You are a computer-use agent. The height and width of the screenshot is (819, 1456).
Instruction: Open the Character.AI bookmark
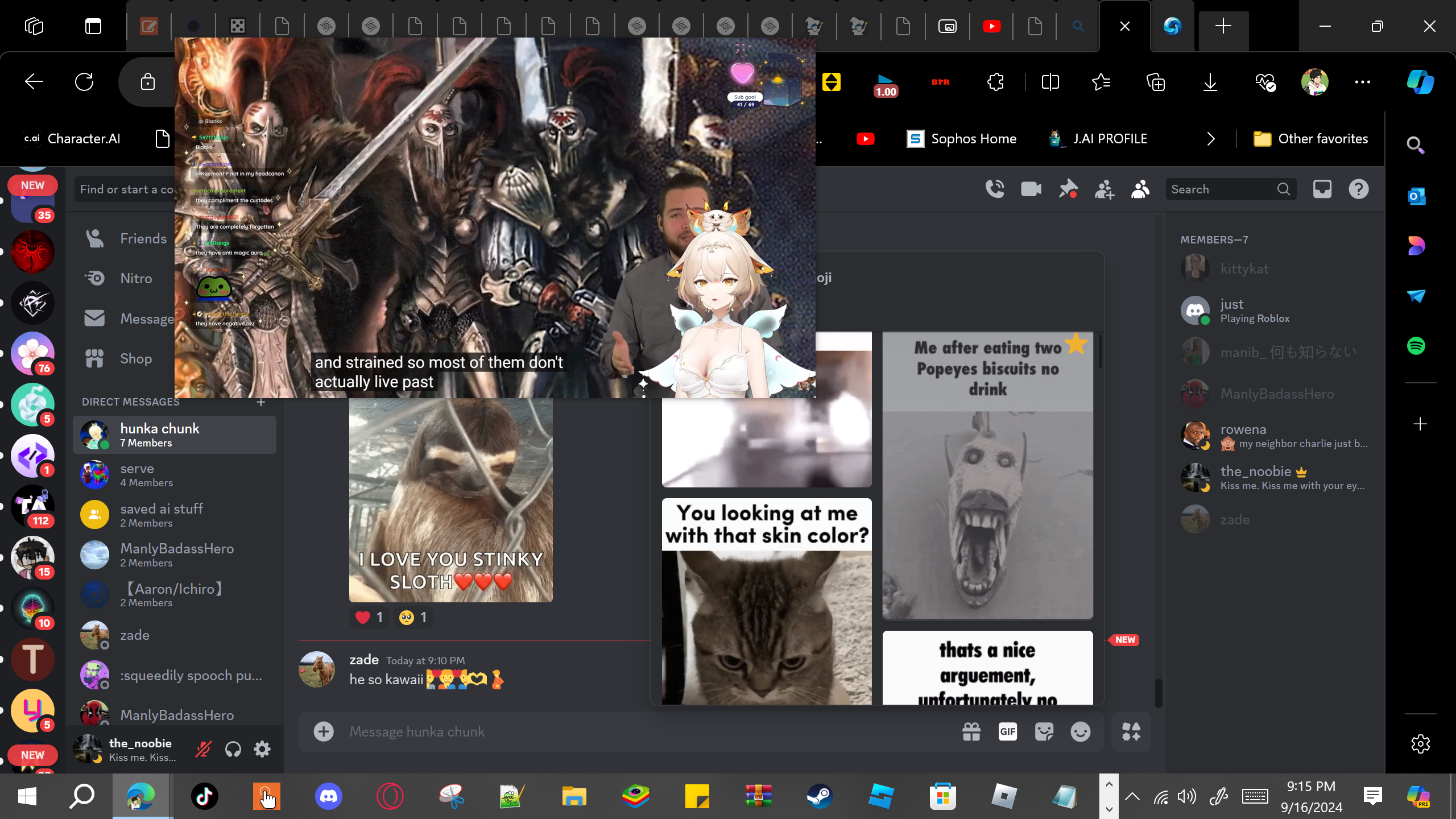[72, 139]
